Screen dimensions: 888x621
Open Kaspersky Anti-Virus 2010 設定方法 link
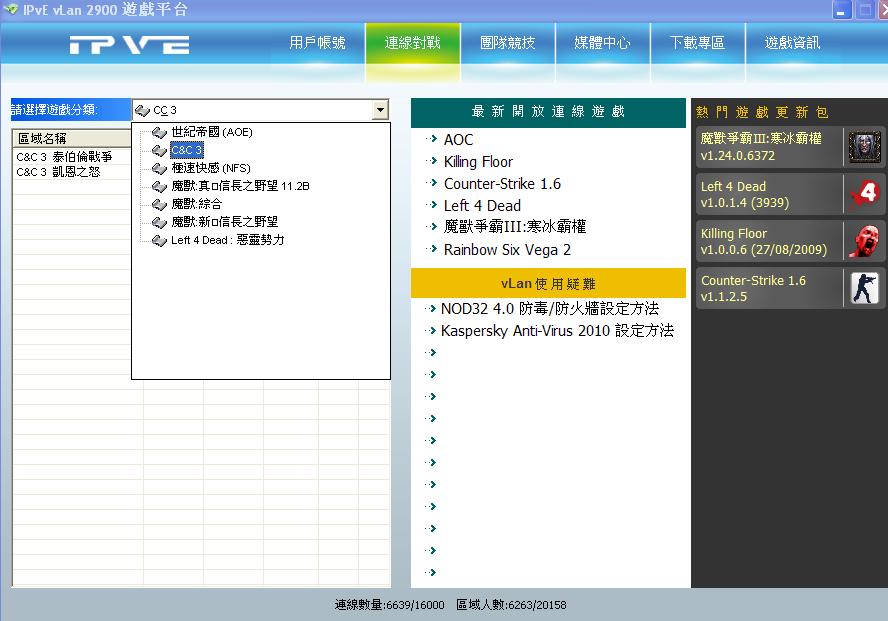557,331
